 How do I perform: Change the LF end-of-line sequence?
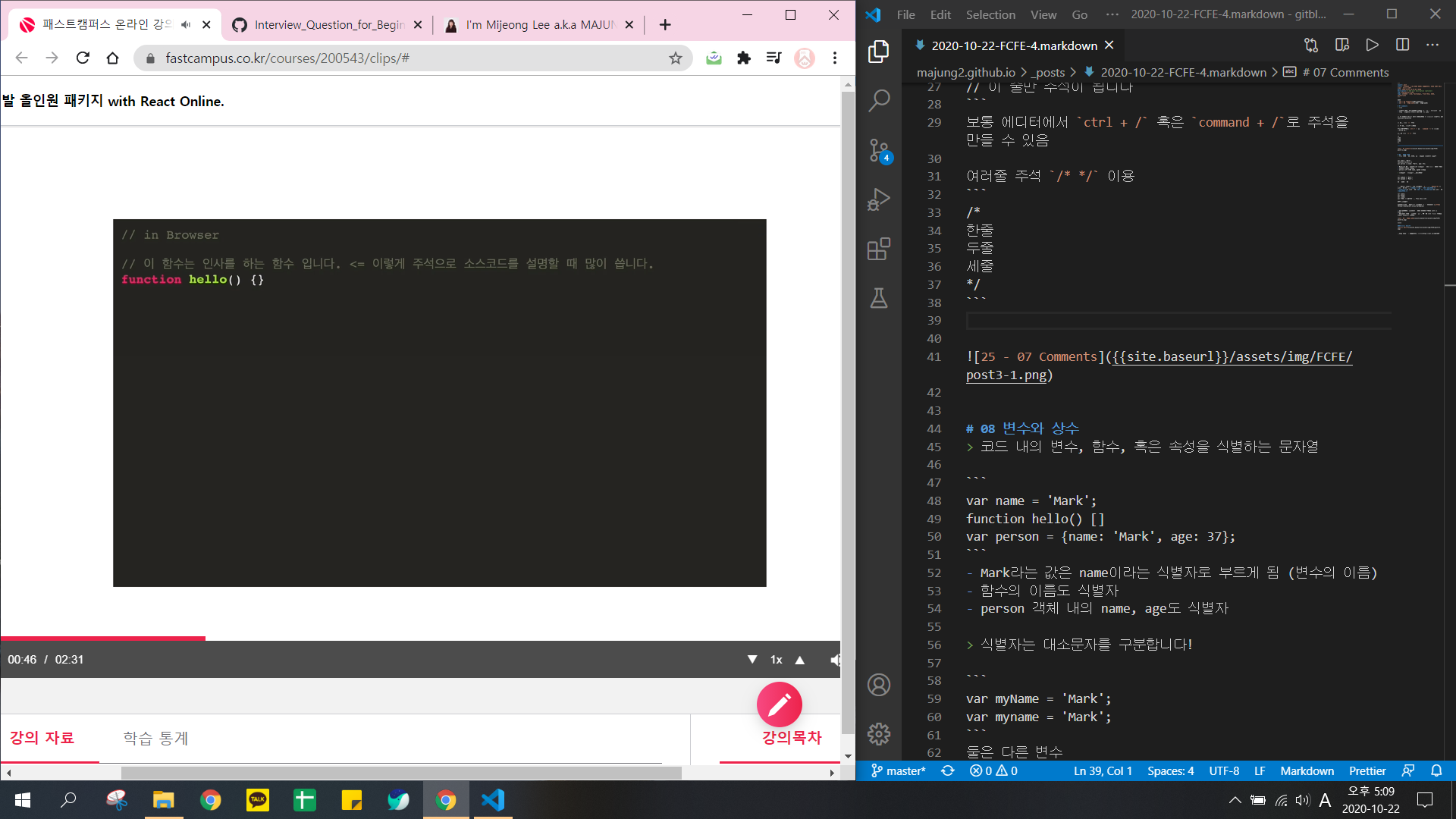pos(1260,770)
